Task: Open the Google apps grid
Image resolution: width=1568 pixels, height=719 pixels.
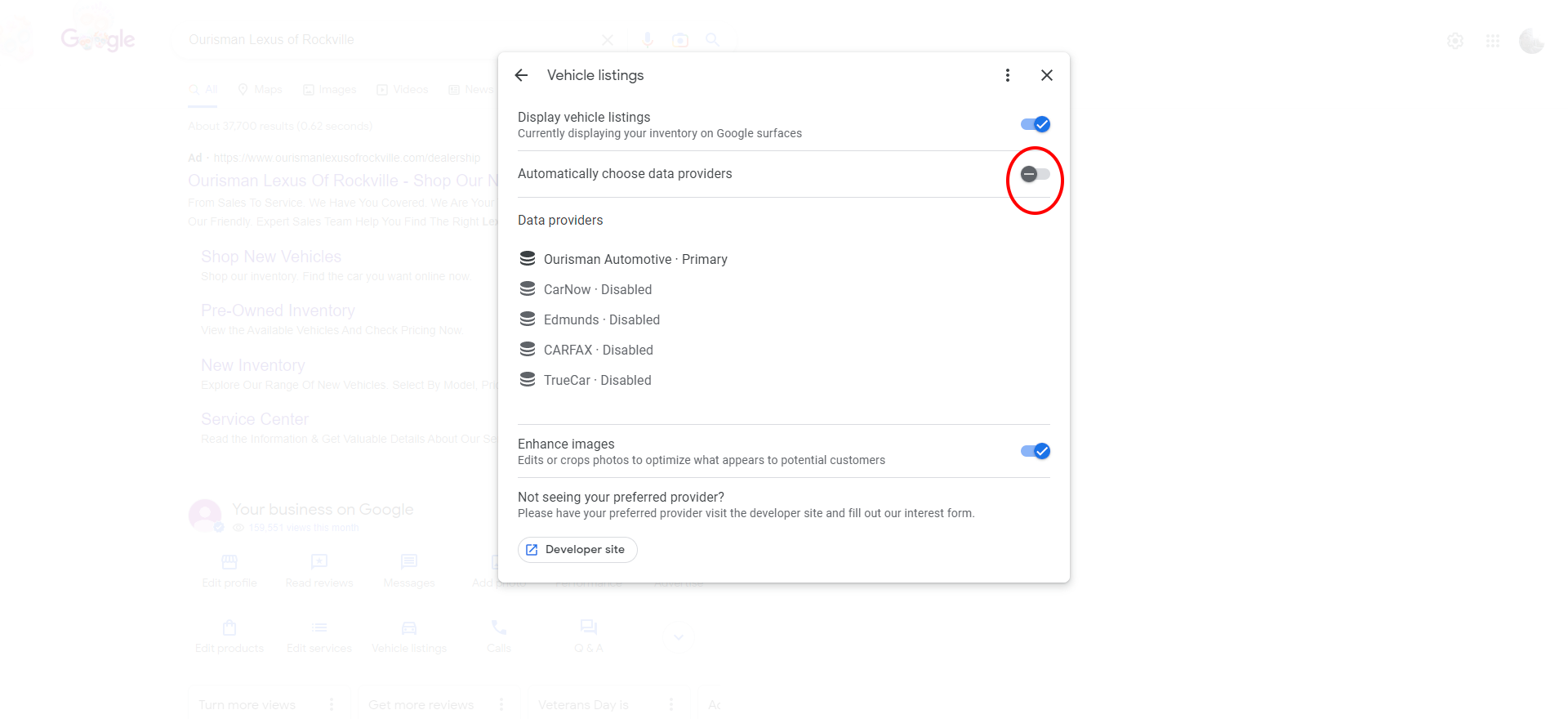Action: coord(1493,41)
